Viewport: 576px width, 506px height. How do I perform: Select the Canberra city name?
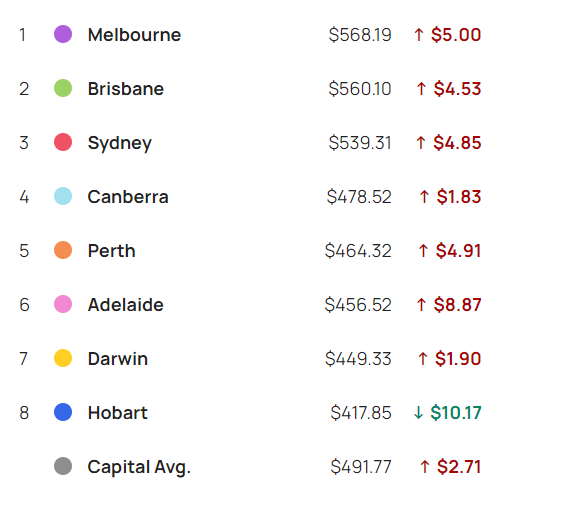pyautogui.click(x=128, y=197)
